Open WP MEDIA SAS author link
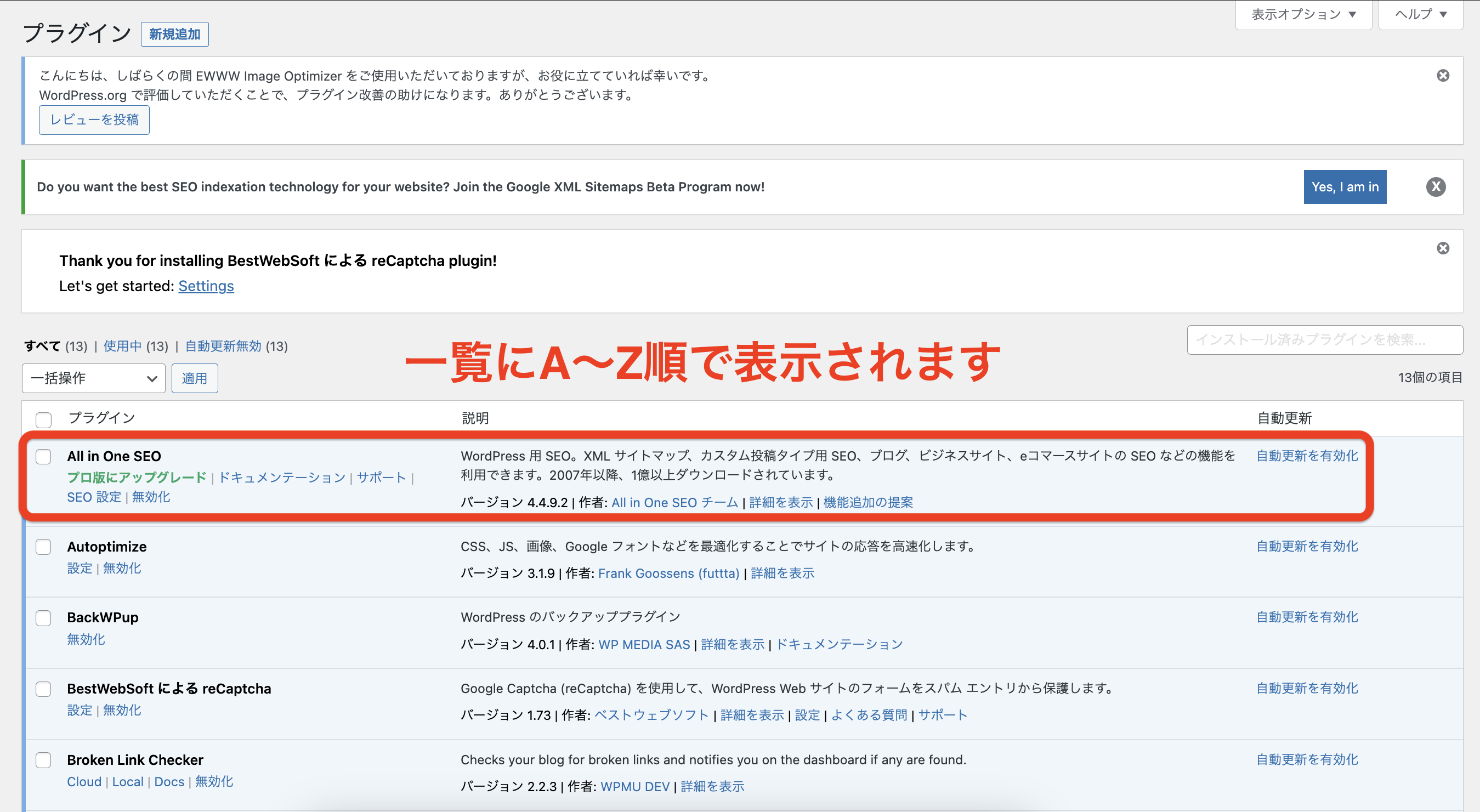 [644, 644]
